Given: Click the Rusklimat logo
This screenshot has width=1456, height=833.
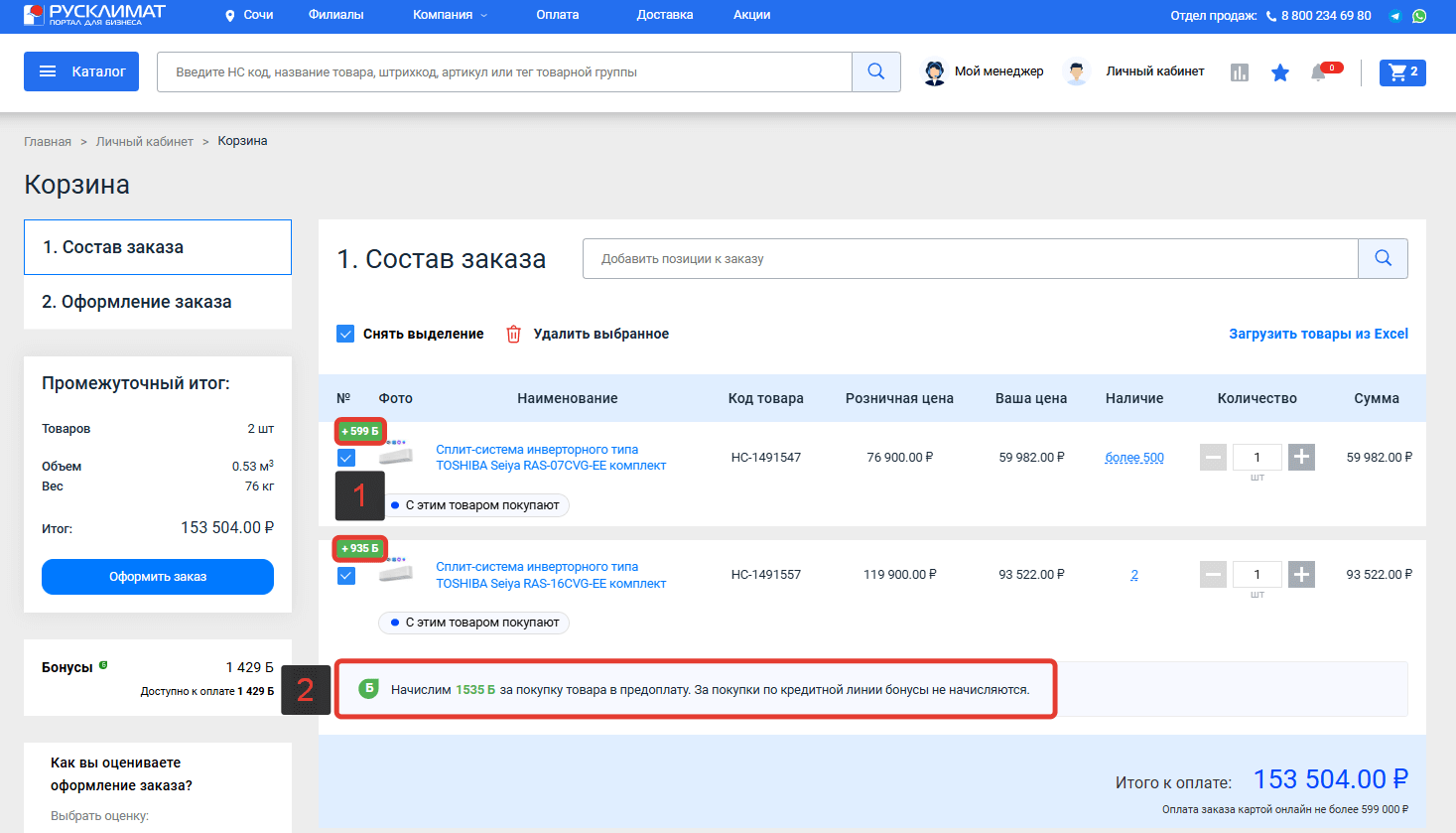Looking at the screenshot, I should (94, 15).
